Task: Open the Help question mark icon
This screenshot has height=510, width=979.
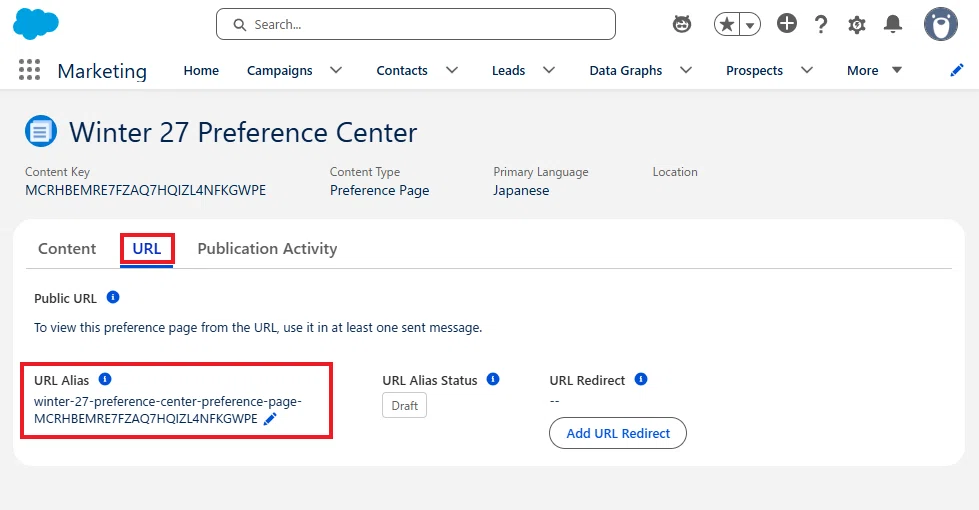Action: 821,24
